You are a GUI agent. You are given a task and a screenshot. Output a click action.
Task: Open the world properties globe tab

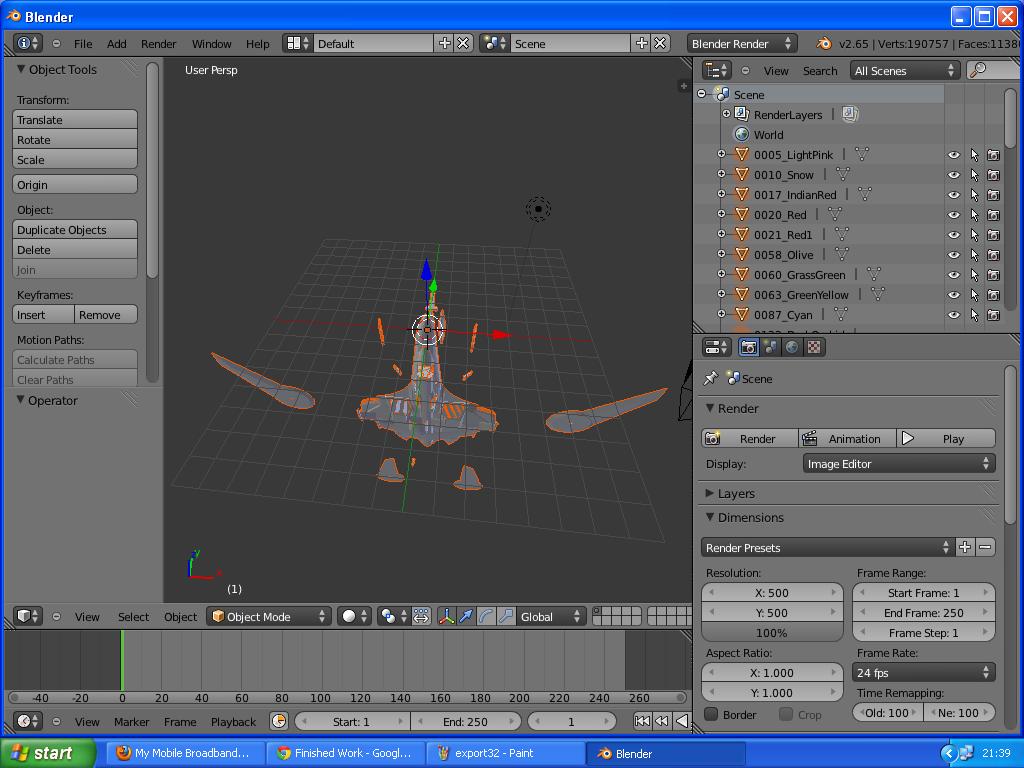click(792, 347)
